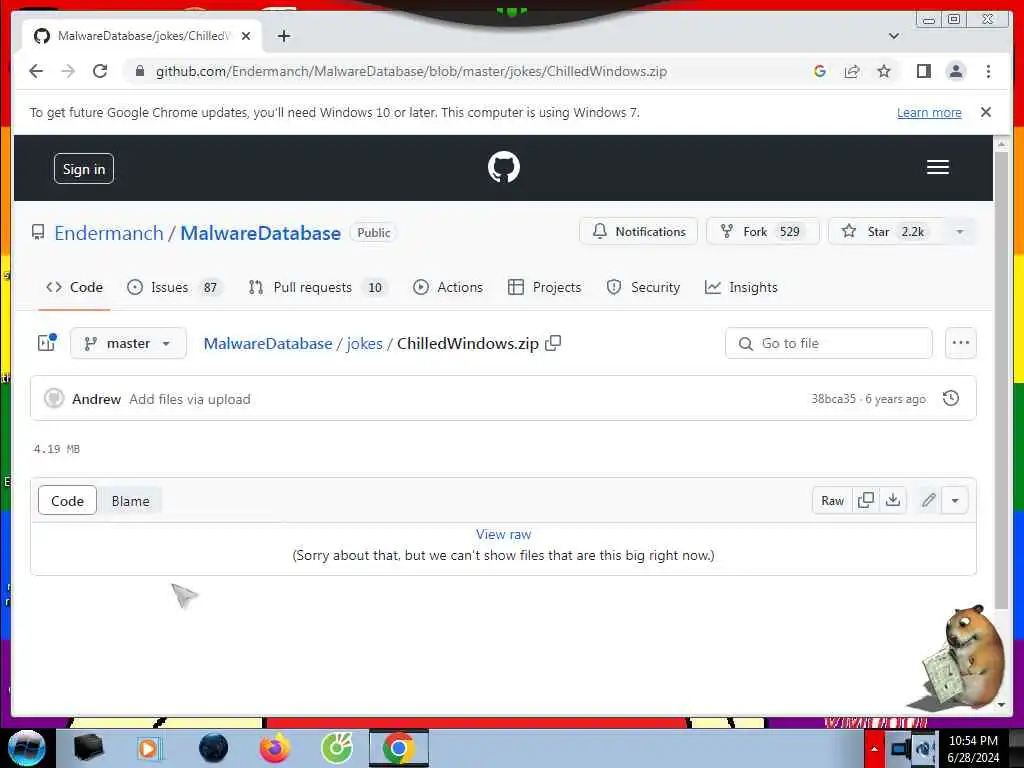
Task: Copy raw file contents icon
Action: pyautogui.click(x=865, y=500)
